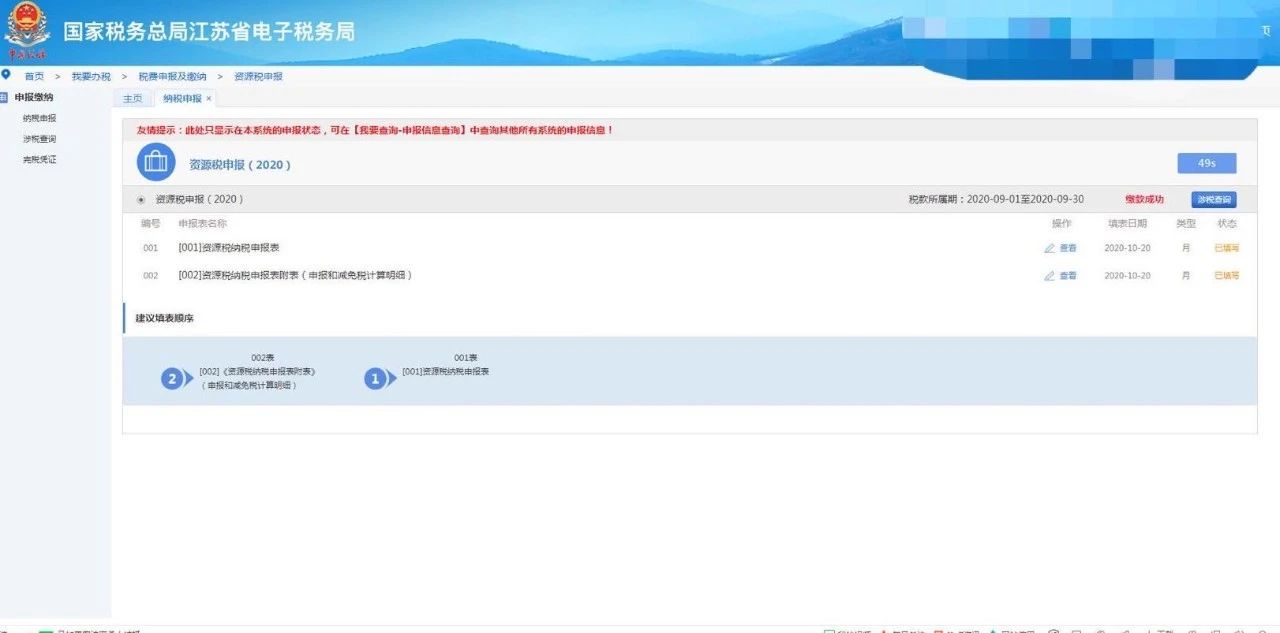
Task: Click the blue briefcase icon
Action: pos(156,162)
